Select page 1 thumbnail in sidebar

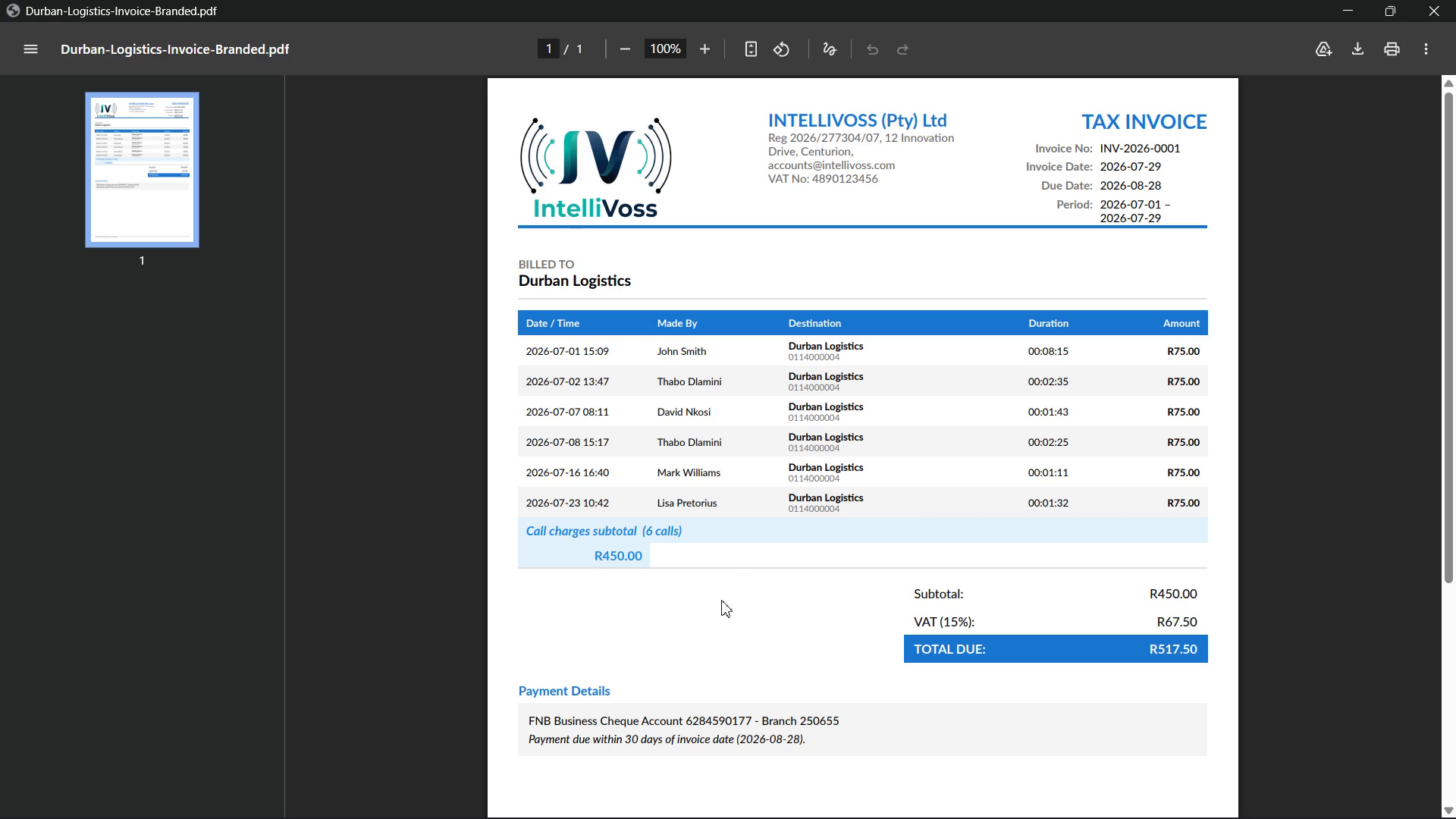coord(142,170)
